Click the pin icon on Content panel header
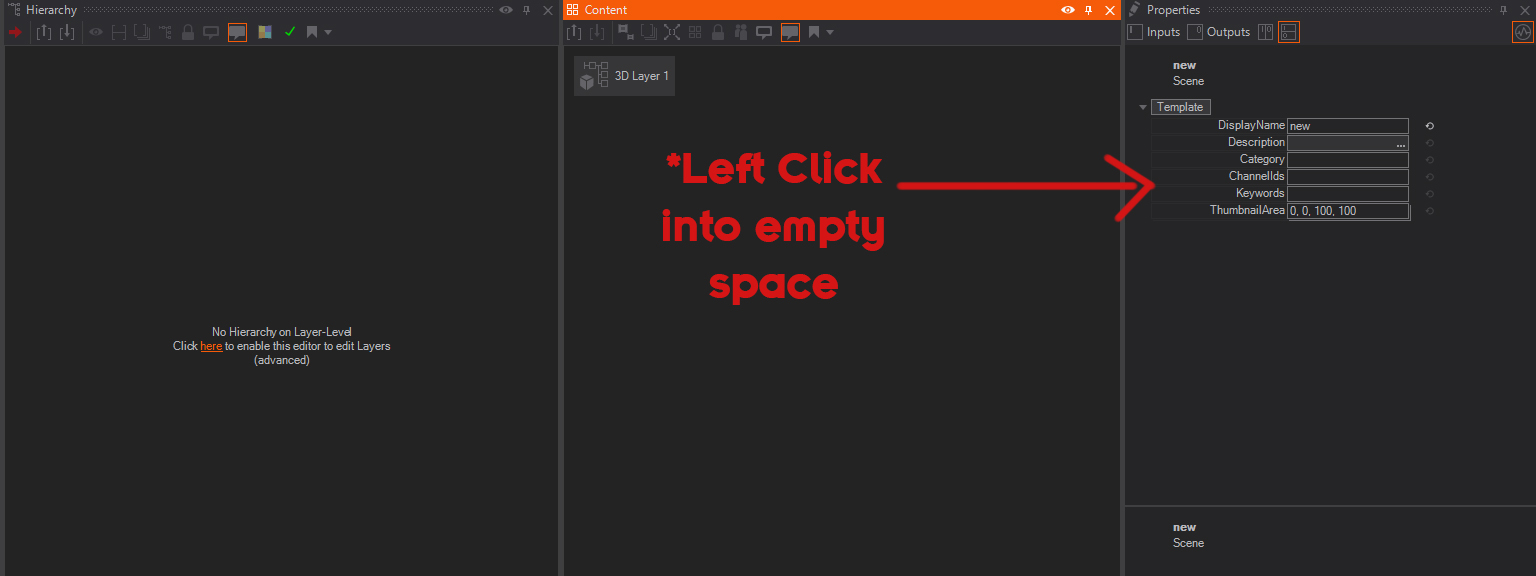 click(x=1089, y=10)
